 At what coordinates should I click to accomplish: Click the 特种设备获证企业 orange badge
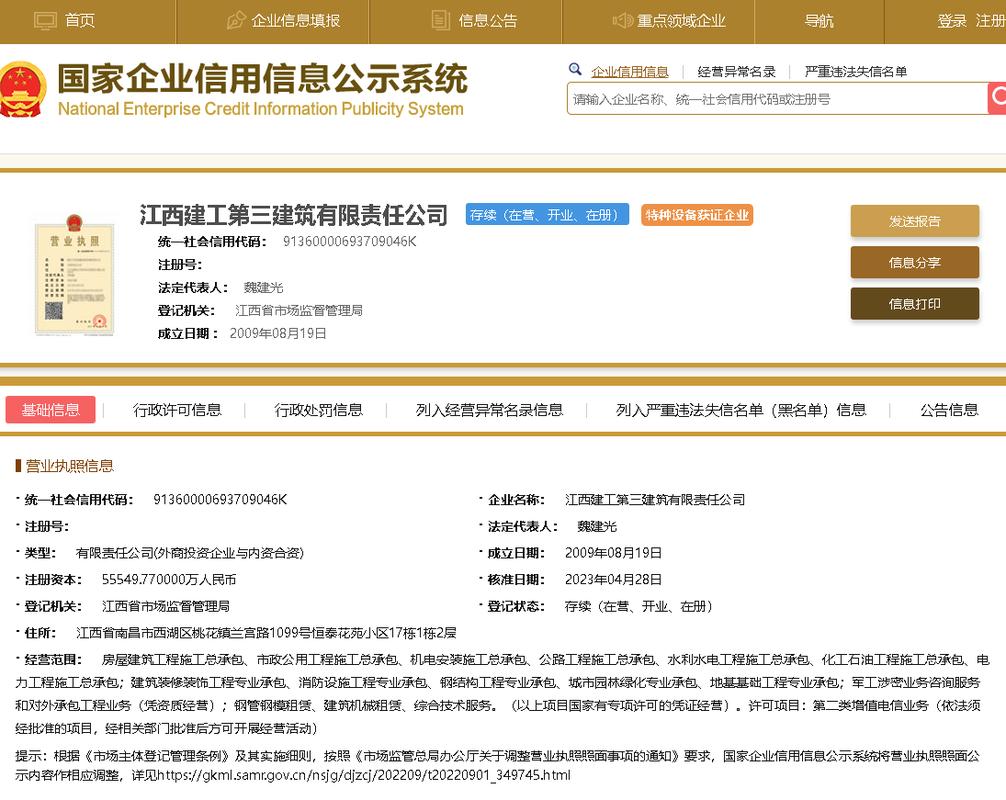click(x=696, y=214)
